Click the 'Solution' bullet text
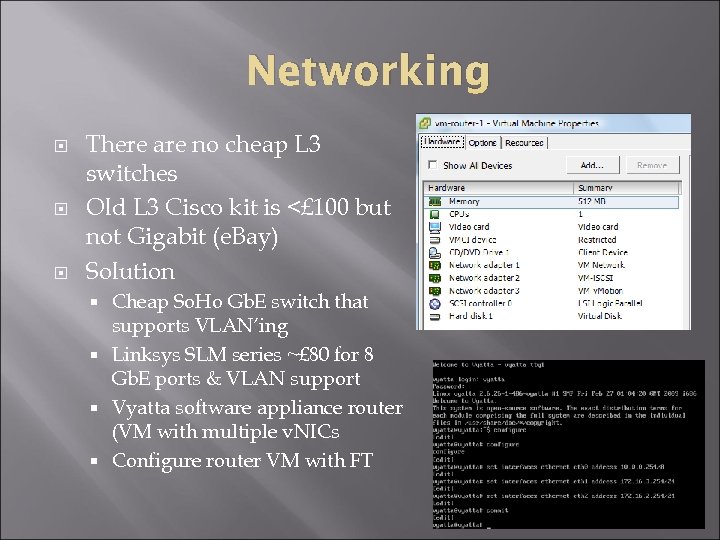The image size is (720, 540). pyautogui.click(x=130, y=271)
